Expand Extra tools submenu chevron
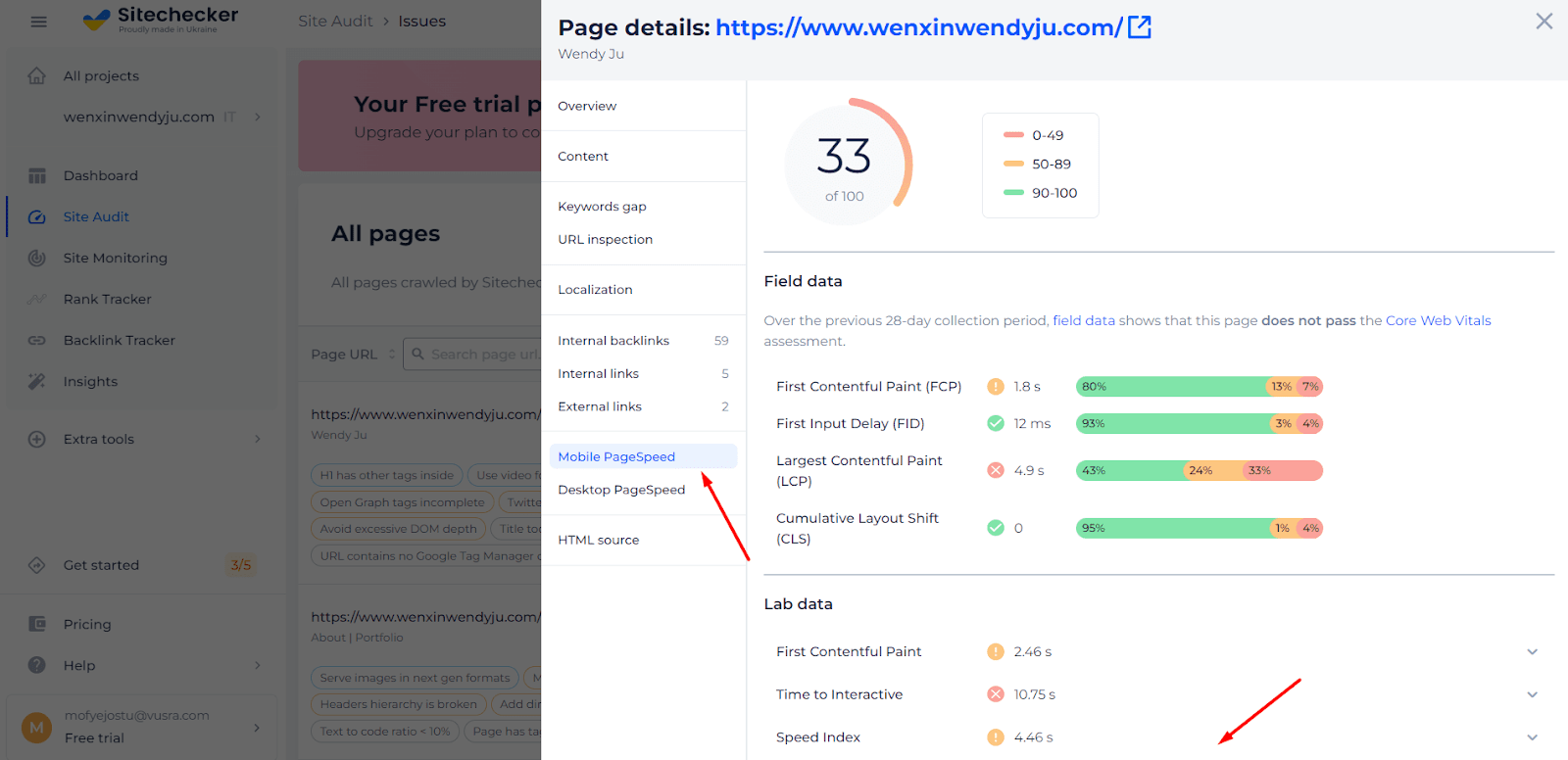1568x760 pixels. pyautogui.click(x=258, y=439)
